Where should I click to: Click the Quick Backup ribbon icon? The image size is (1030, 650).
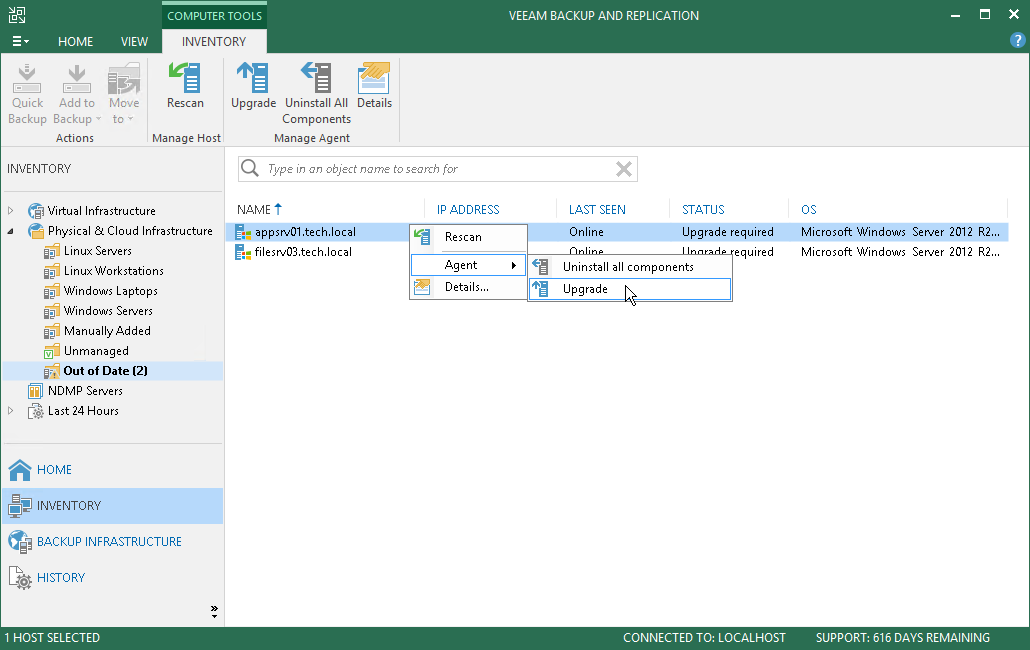point(27,78)
